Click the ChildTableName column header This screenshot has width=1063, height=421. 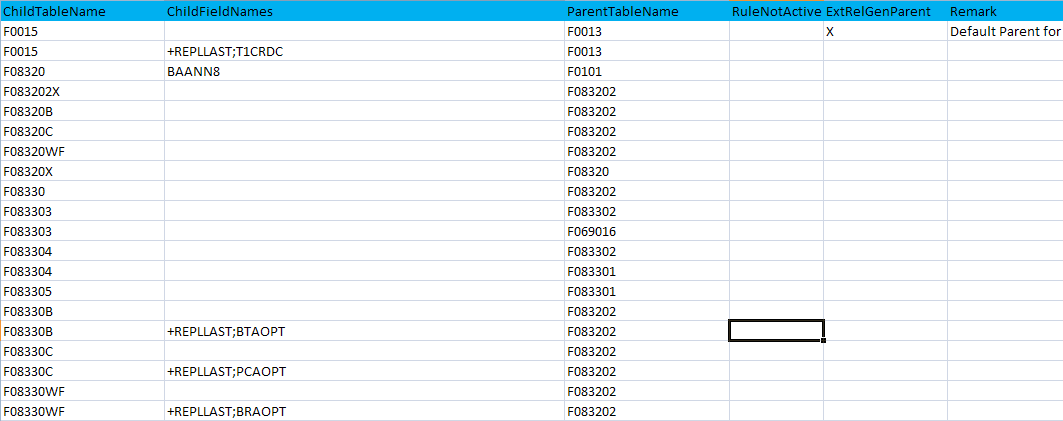46,11
